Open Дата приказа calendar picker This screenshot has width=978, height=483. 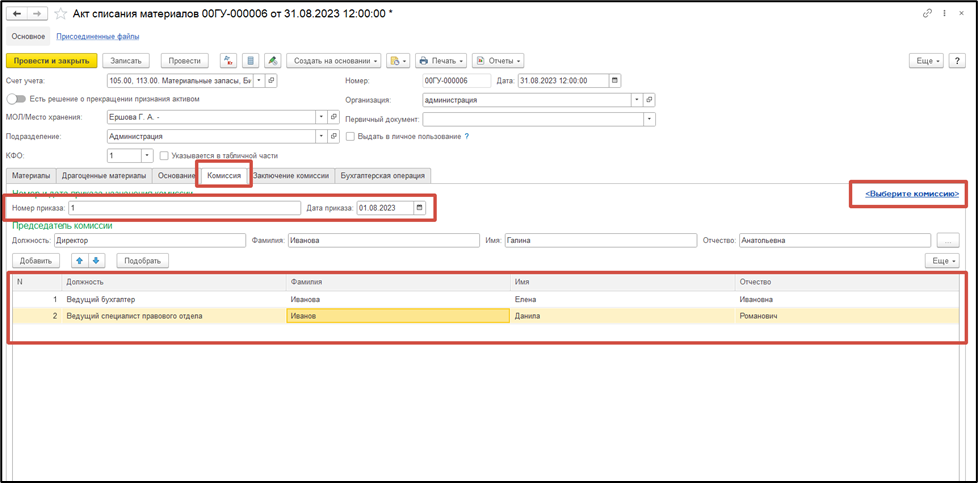[419, 208]
